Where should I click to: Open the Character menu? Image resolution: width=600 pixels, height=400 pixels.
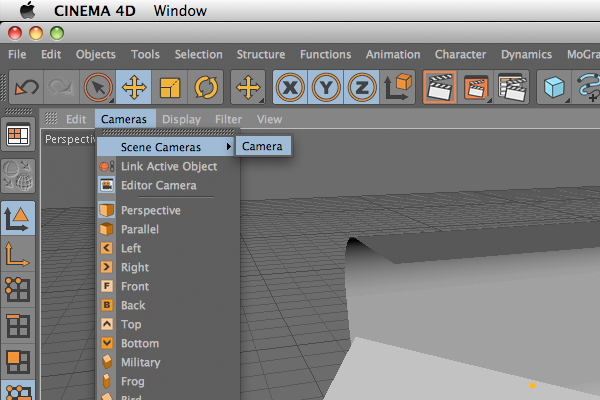pos(460,54)
